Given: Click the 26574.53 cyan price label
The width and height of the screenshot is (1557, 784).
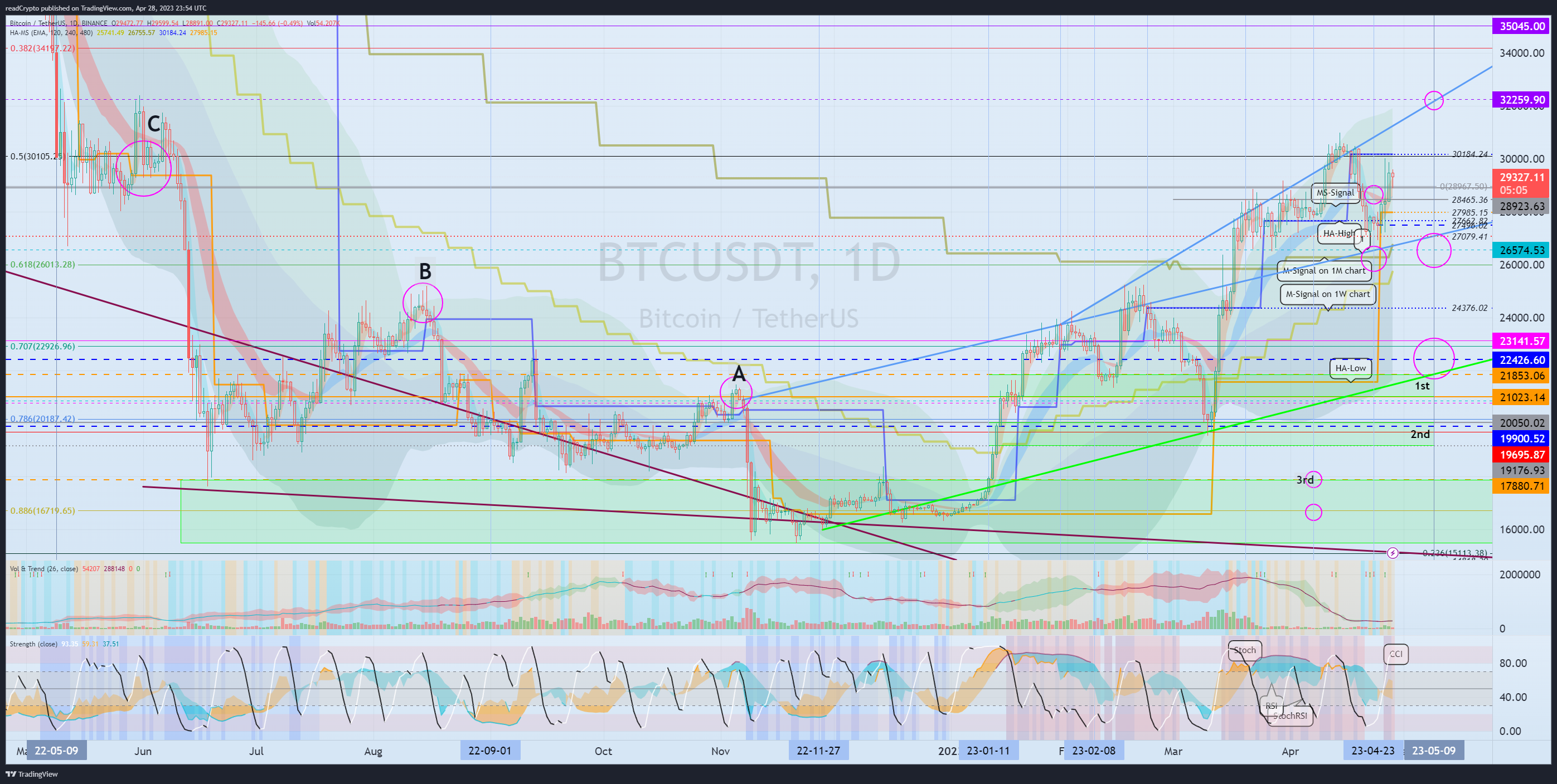Looking at the screenshot, I should [x=1521, y=250].
